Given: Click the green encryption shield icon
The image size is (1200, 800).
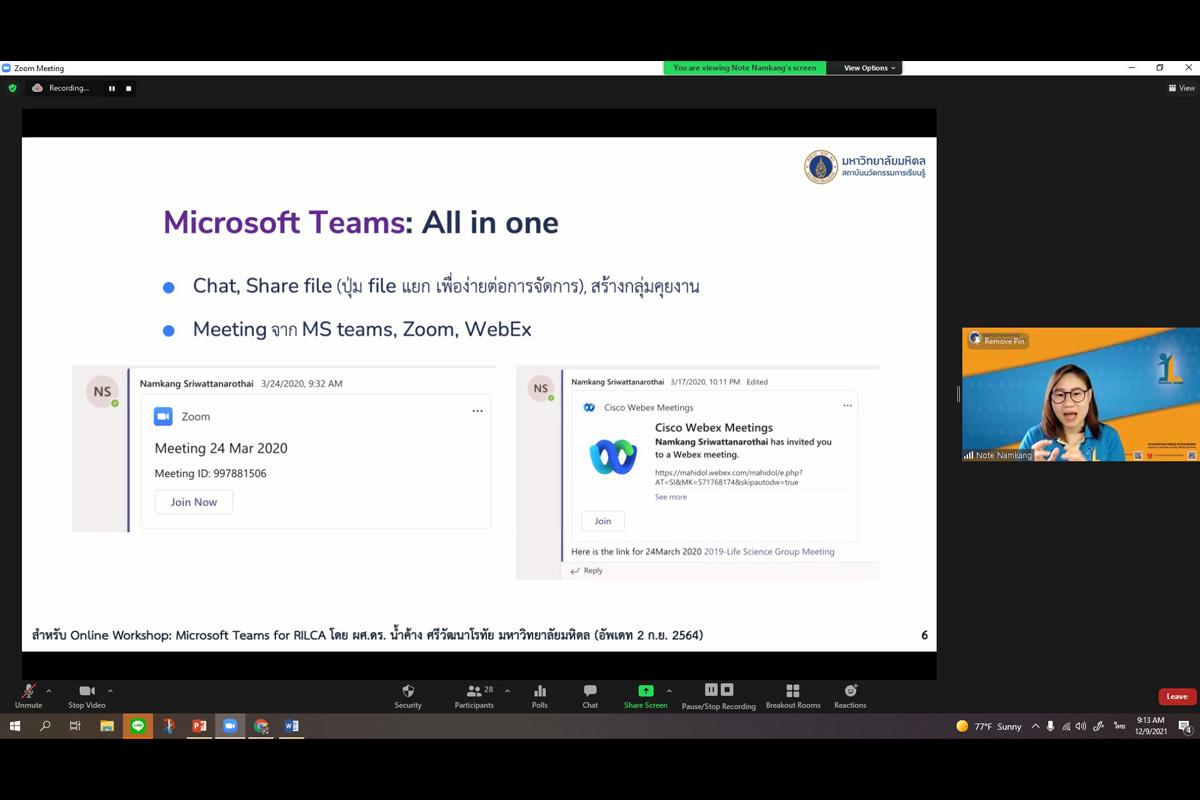Looking at the screenshot, I should tap(13, 88).
